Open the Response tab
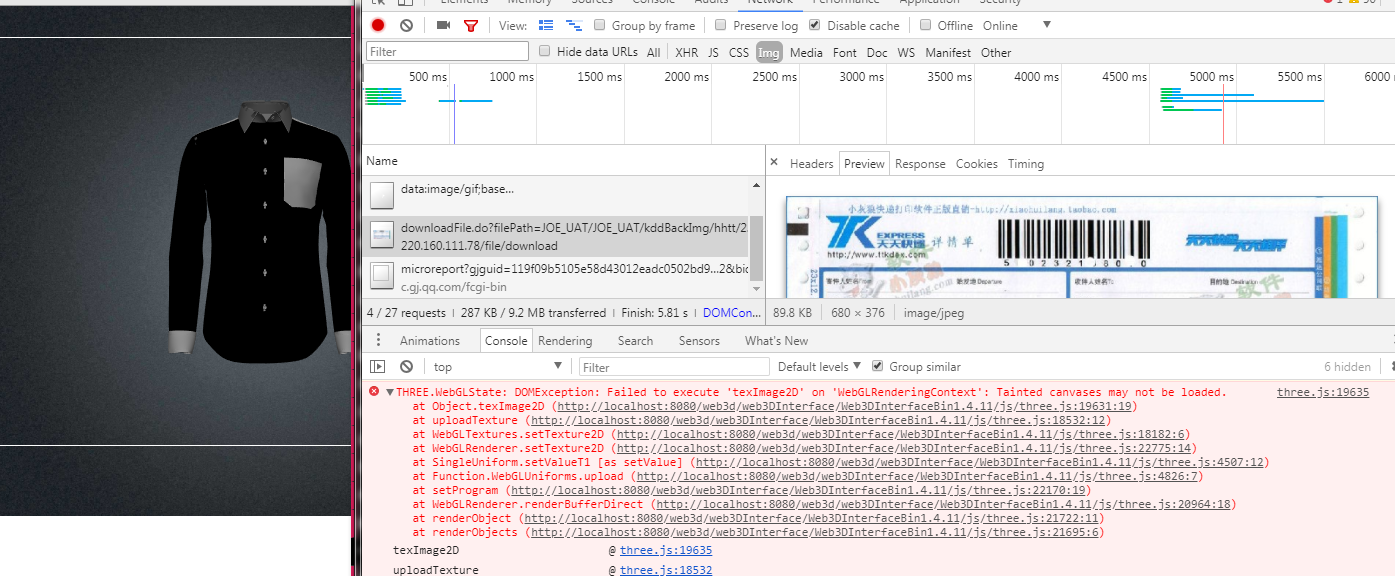The height and width of the screenshot is (576, 1395). click(x=920, y=163)
